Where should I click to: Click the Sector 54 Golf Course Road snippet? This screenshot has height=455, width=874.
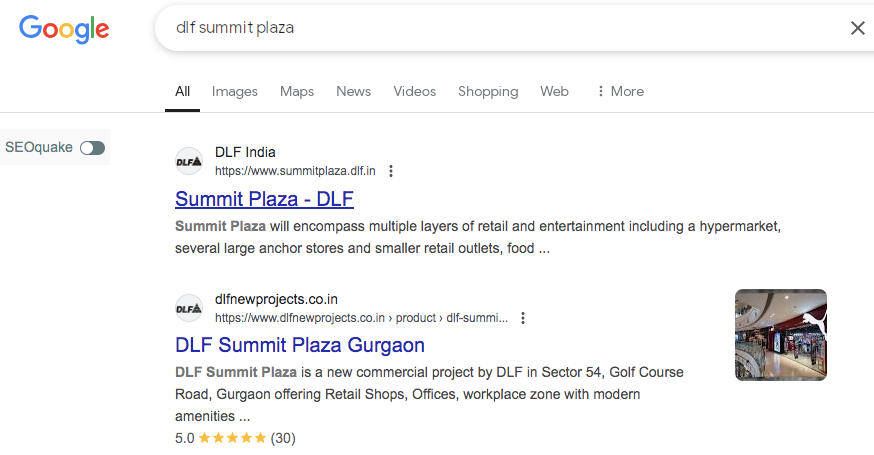click(429, 394)
